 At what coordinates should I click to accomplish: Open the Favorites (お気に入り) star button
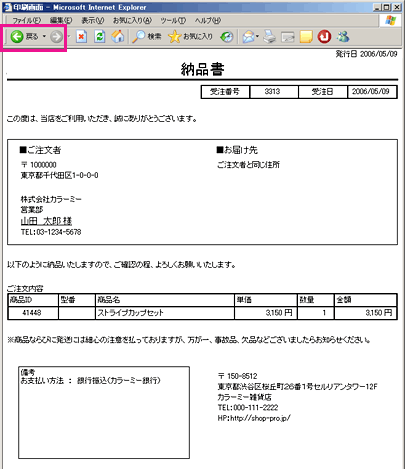pyautogui.click(x=190, y=37)
